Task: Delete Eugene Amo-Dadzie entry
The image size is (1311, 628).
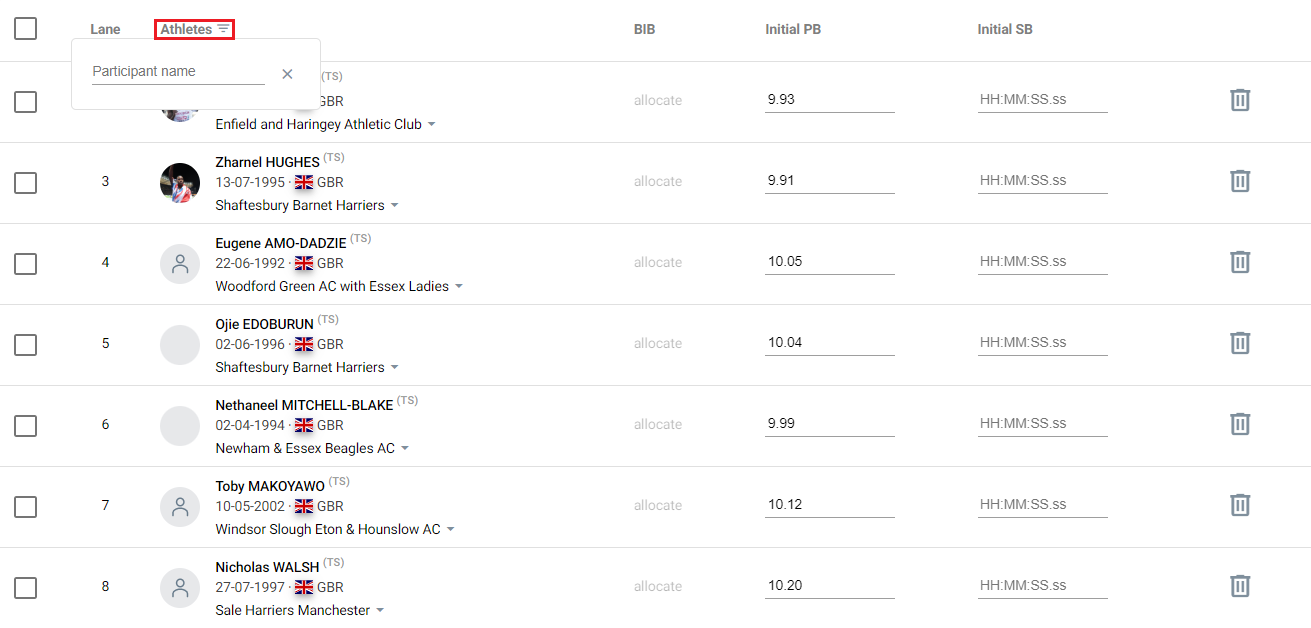Action: click(x=1240, y=262)
